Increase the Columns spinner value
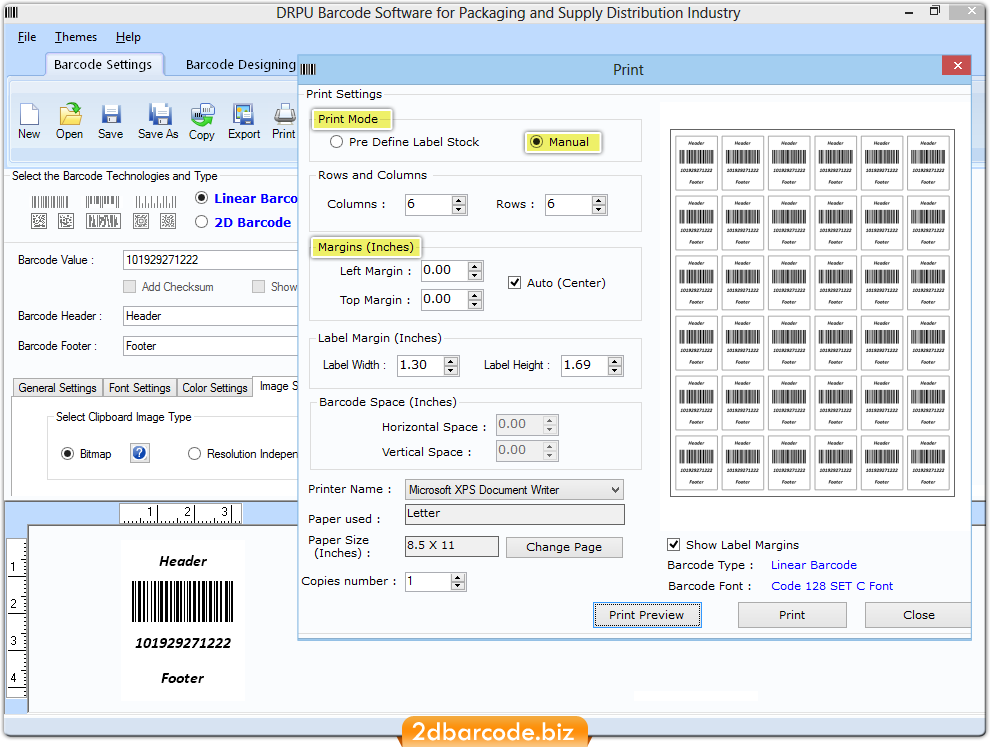Screen dimensions: 990x747 (x=459, y=200)
